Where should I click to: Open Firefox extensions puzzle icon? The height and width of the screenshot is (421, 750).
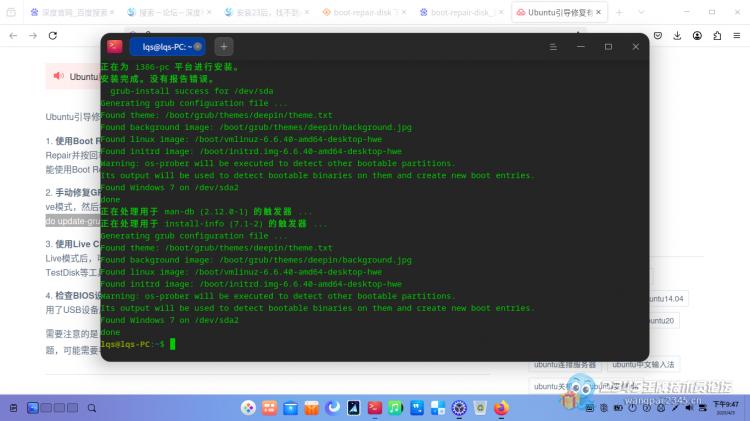717,35
